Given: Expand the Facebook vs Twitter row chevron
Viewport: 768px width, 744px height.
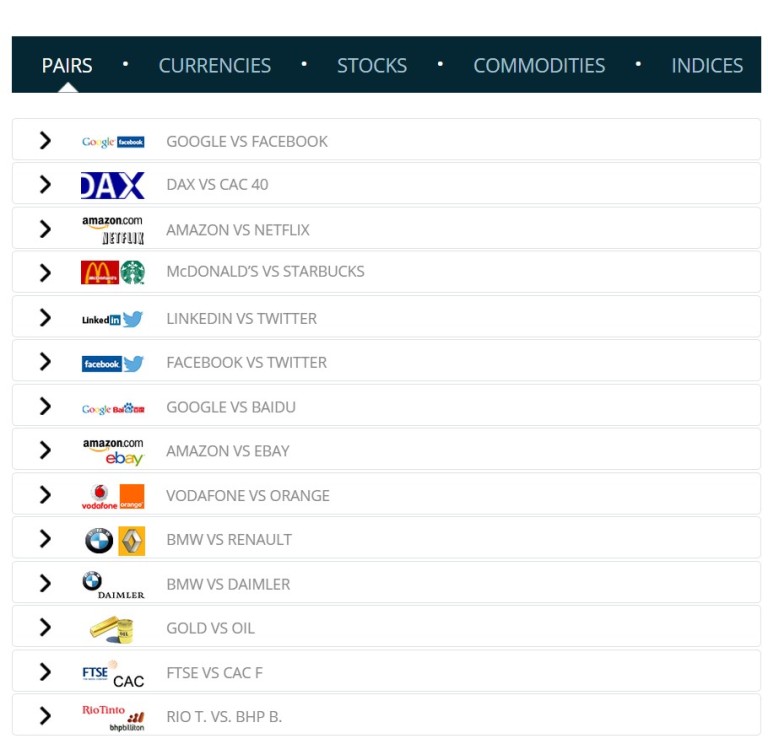Looking at the screenshot, I should [x=45, y=362].
